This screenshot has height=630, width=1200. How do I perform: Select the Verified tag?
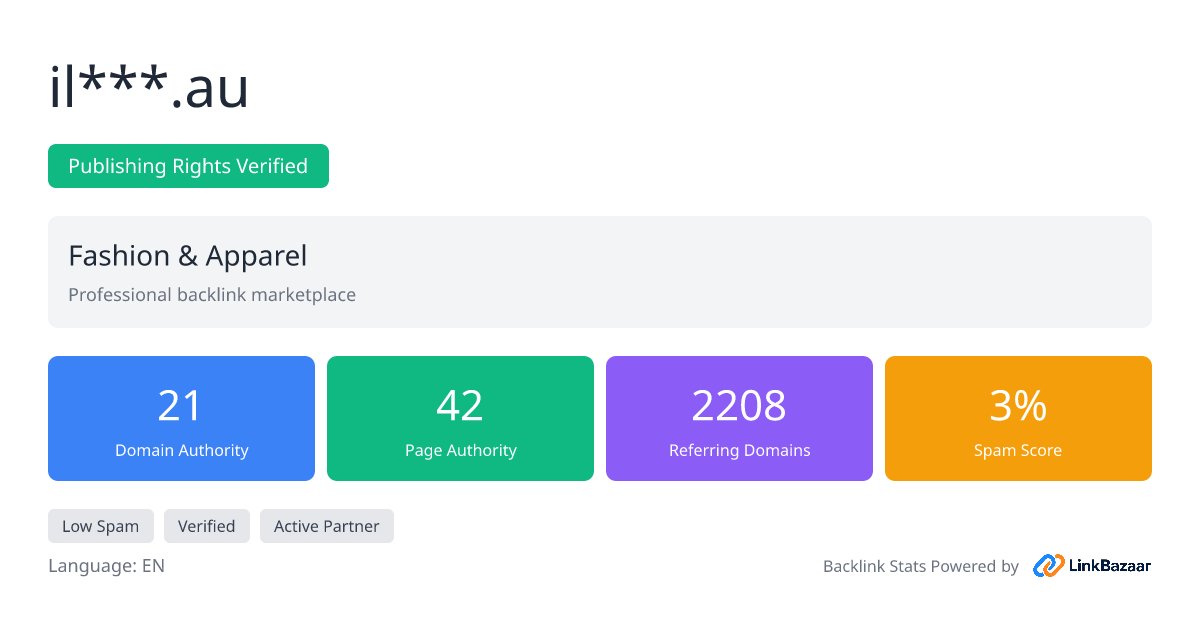(x=206, y=526)
